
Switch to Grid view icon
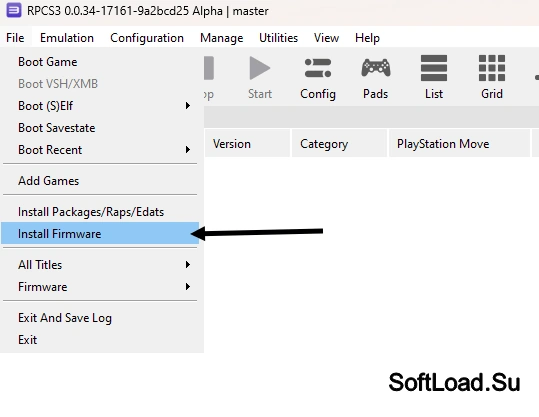(492, 68)
